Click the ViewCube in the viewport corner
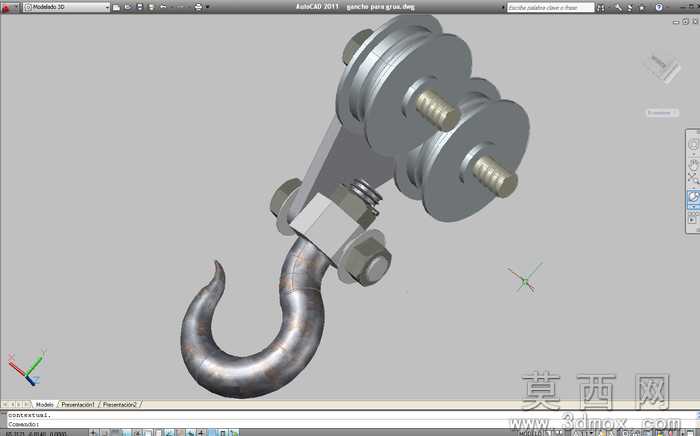 [x=663, y=68]
